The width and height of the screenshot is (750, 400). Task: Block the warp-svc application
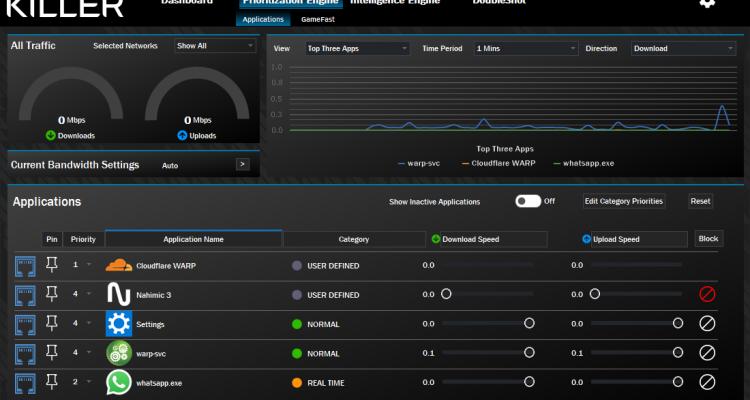(x=707, y=353)
